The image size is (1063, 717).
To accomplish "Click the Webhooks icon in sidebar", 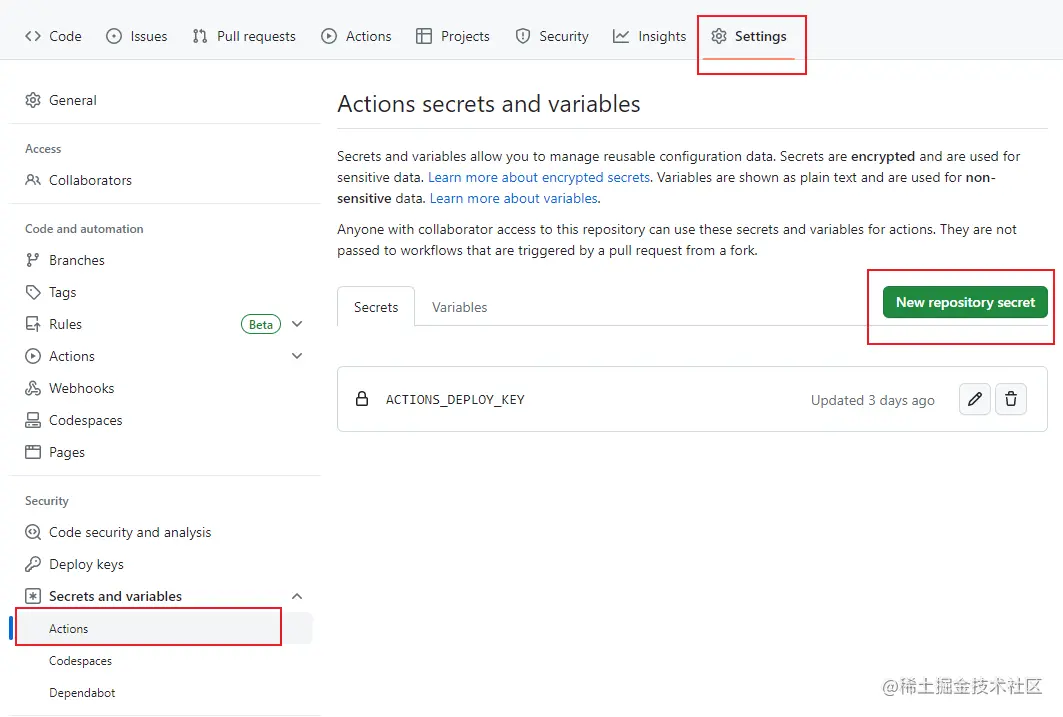I will pos(33,388).
